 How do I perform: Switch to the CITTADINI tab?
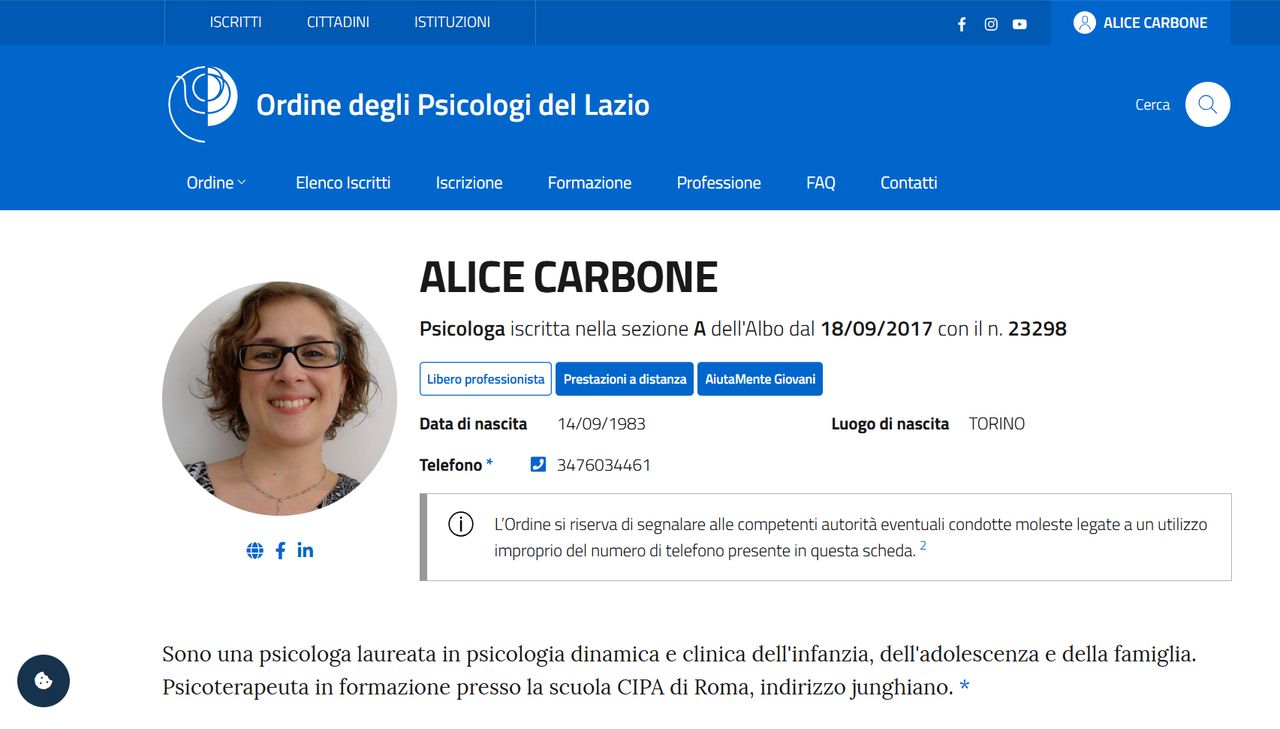click(338, 22)
